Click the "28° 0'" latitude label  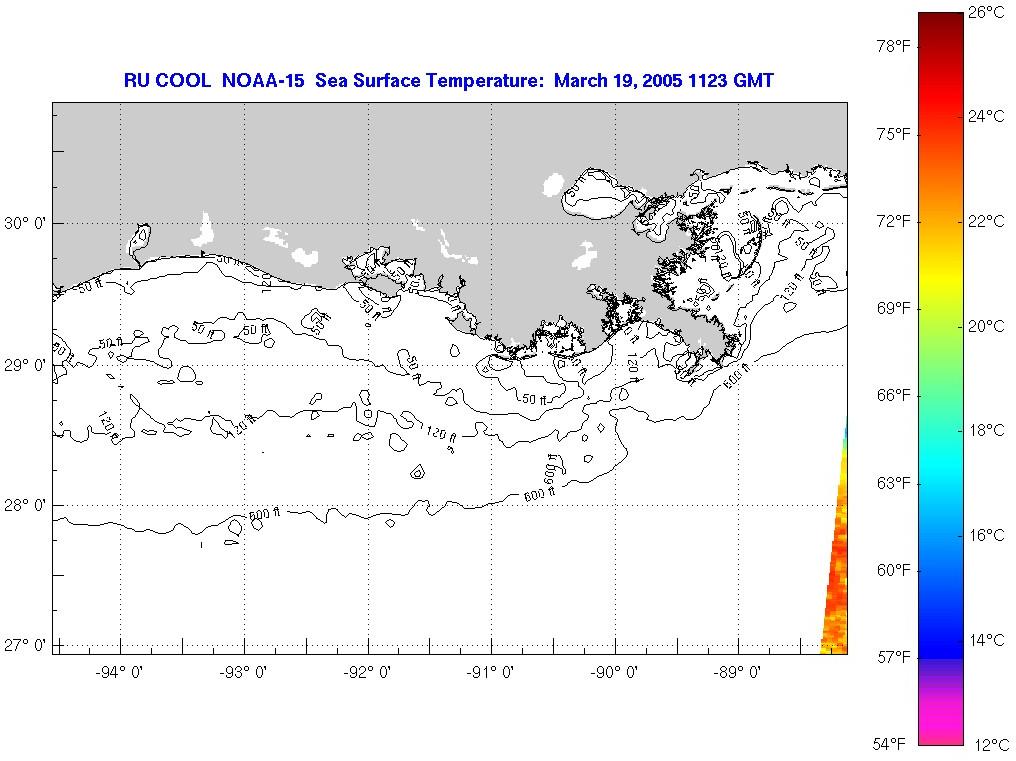pyautogui.click(x=25, y=505)
